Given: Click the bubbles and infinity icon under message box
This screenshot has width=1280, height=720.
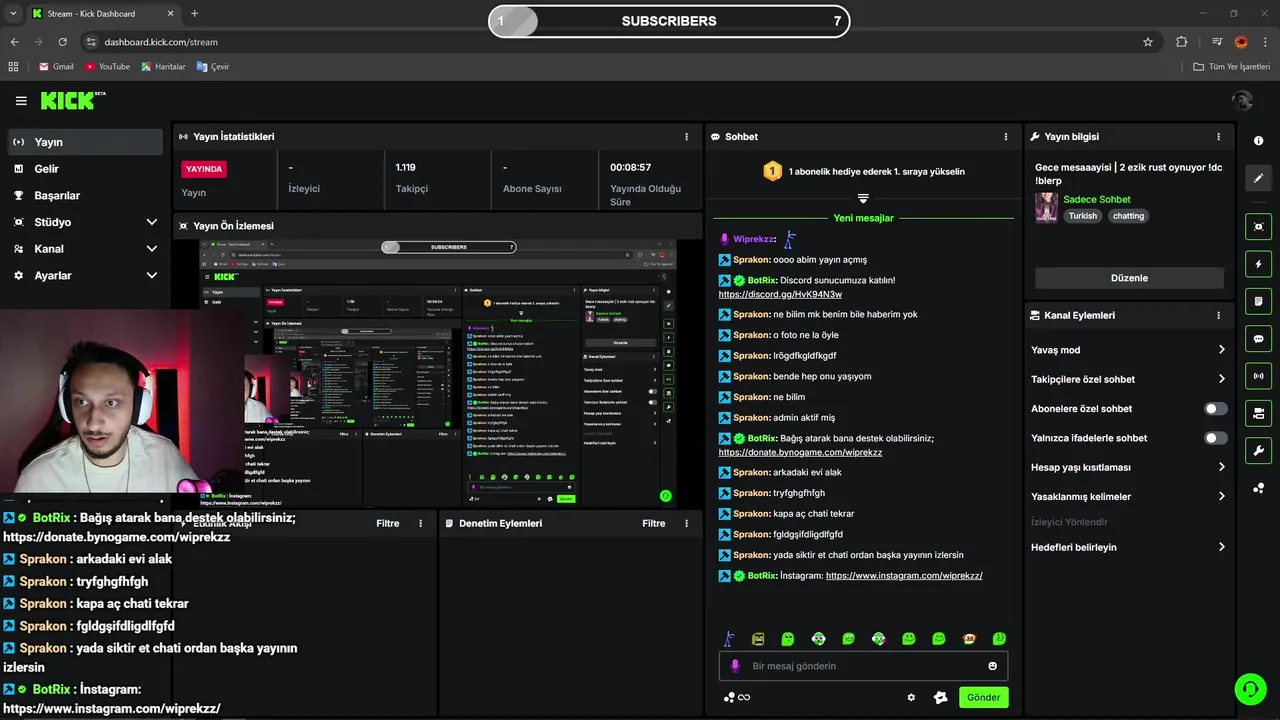Looking at the screenshot, I should click(736, 697).
